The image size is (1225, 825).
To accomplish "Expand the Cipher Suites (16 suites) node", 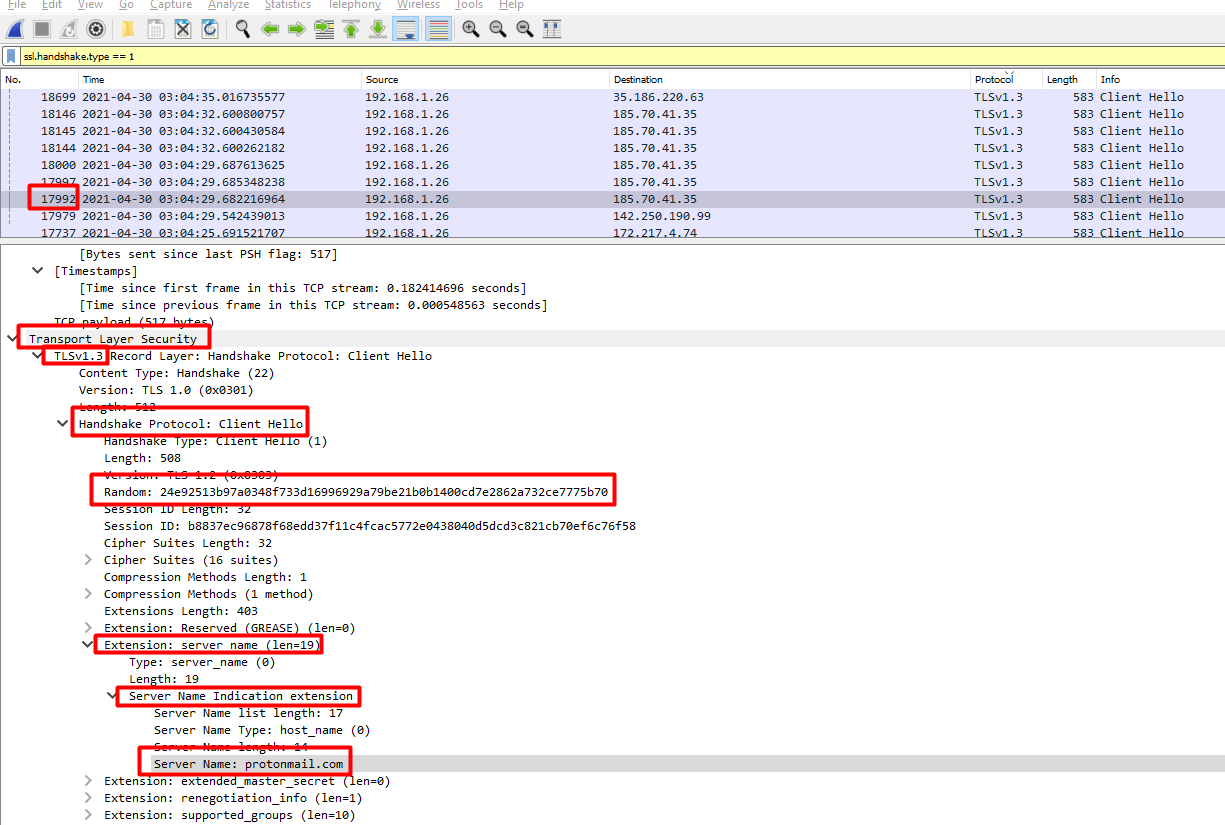I will [x=90, y=560].
